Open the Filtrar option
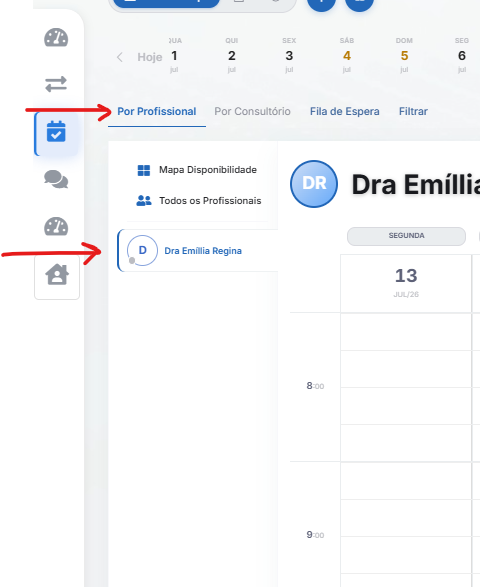 413,112
